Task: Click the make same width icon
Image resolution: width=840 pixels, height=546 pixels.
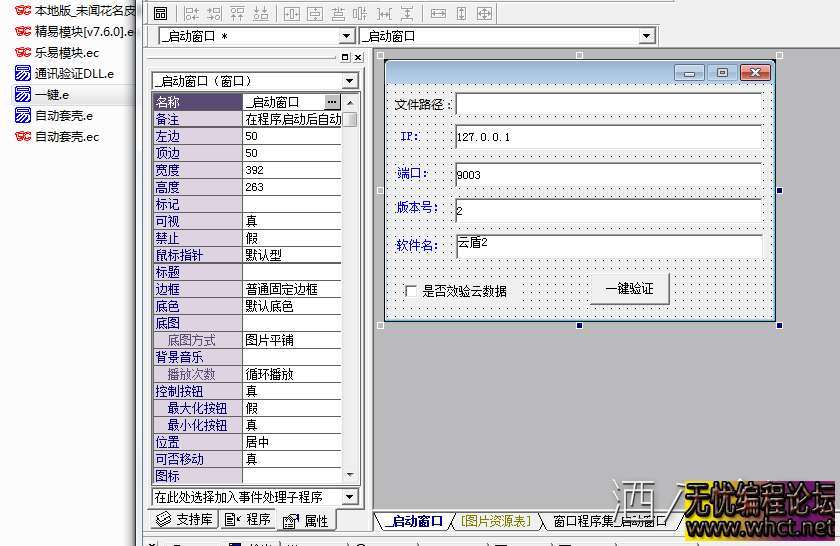Action: click(x=438, y=14)
